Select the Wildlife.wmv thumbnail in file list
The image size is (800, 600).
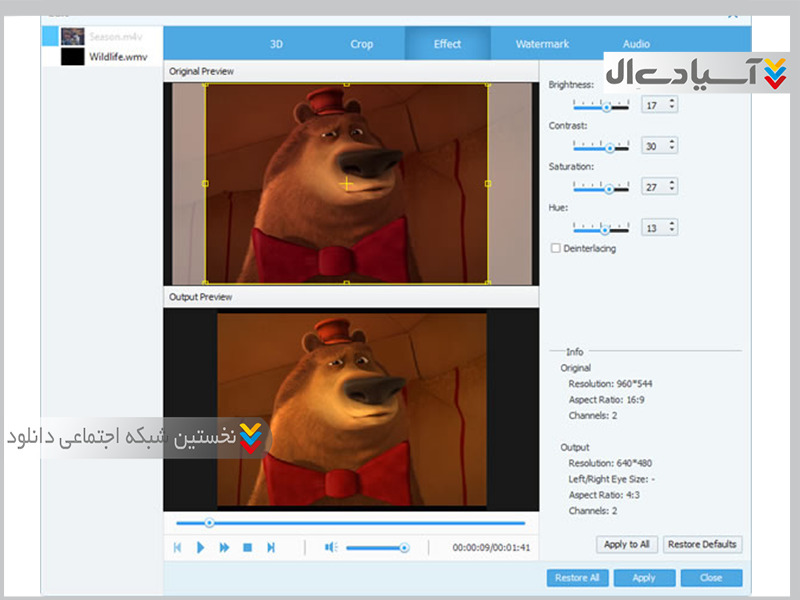(72, 57)
